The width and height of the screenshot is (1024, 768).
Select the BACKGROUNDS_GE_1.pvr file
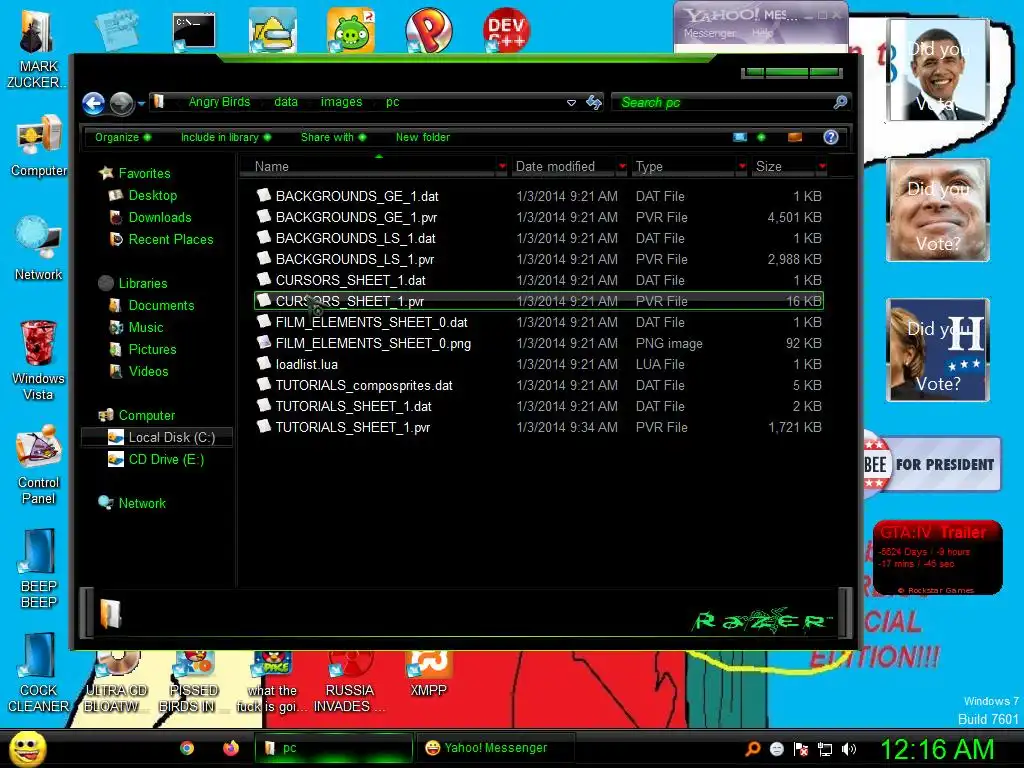539,217
